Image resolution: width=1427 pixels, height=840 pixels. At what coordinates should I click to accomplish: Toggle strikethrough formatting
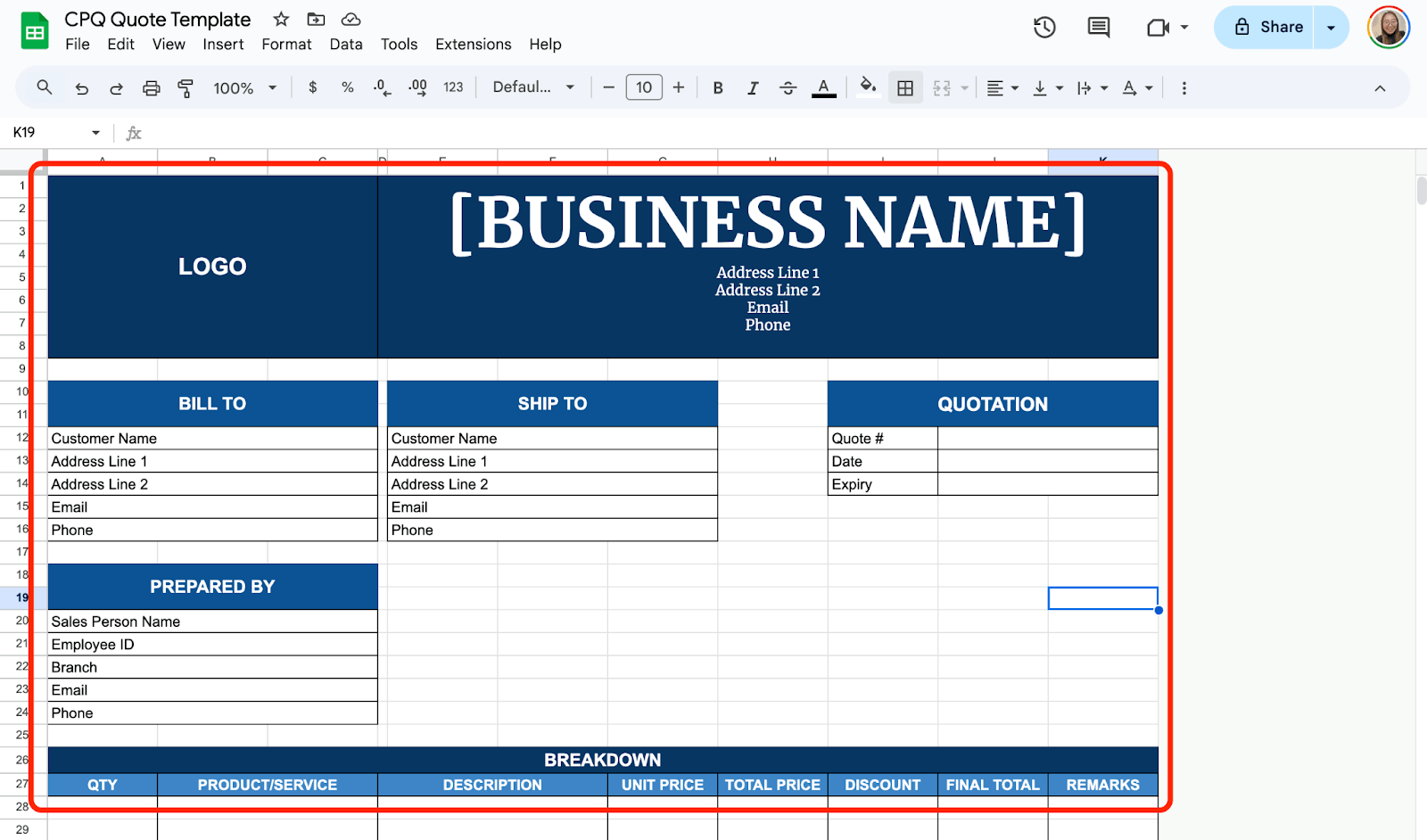coord(788,88)
